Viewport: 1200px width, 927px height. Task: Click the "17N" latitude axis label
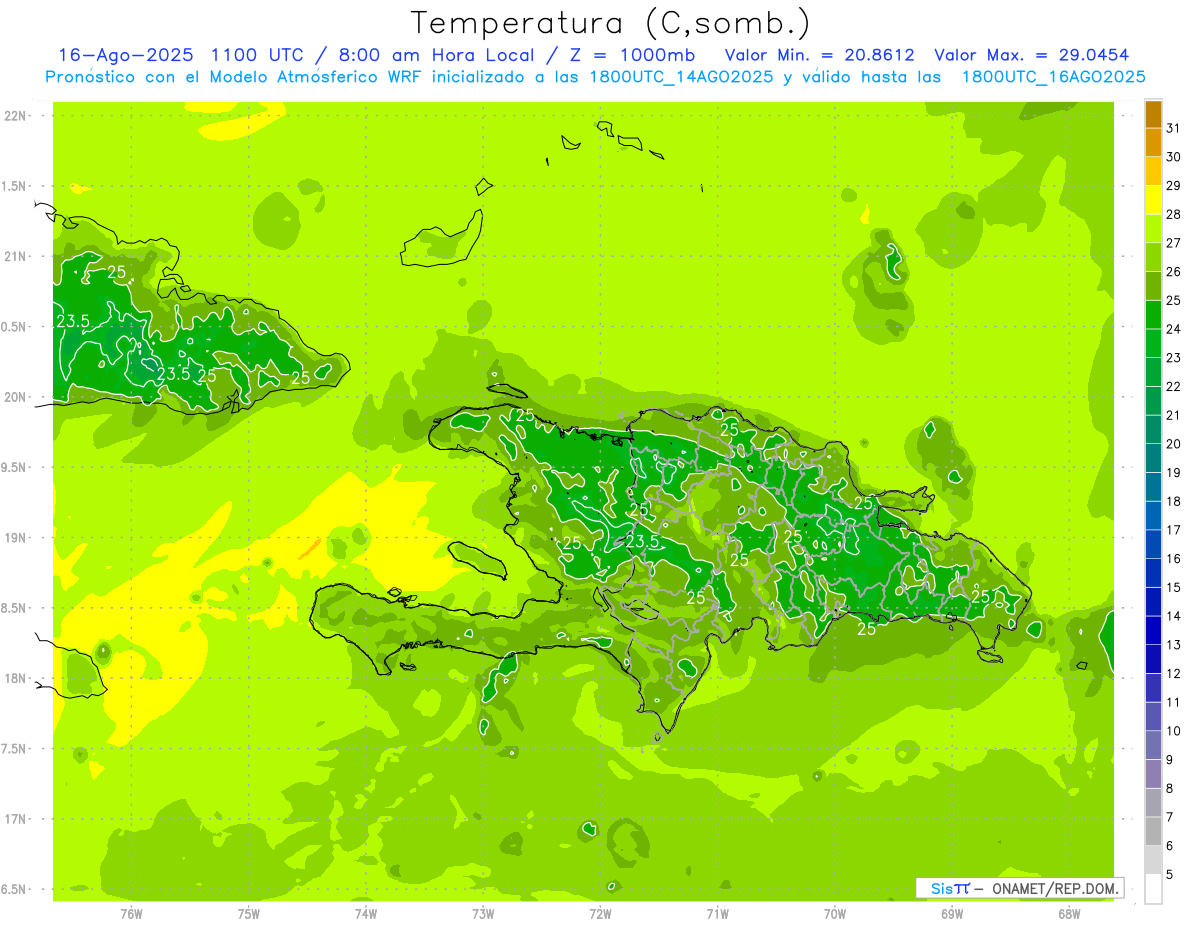click(x=15, y=819)
